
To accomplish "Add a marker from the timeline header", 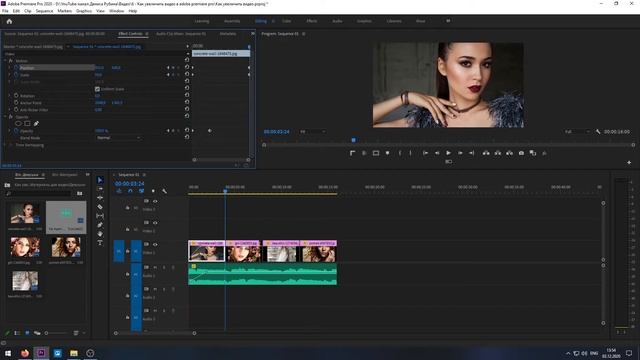I will tap(153, 191).
